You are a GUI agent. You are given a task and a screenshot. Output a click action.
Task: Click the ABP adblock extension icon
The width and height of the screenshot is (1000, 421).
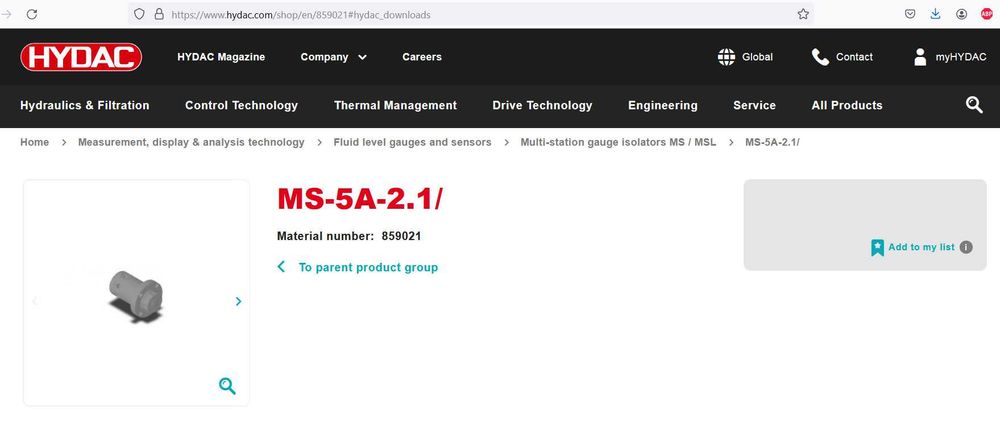click(987, 14)
